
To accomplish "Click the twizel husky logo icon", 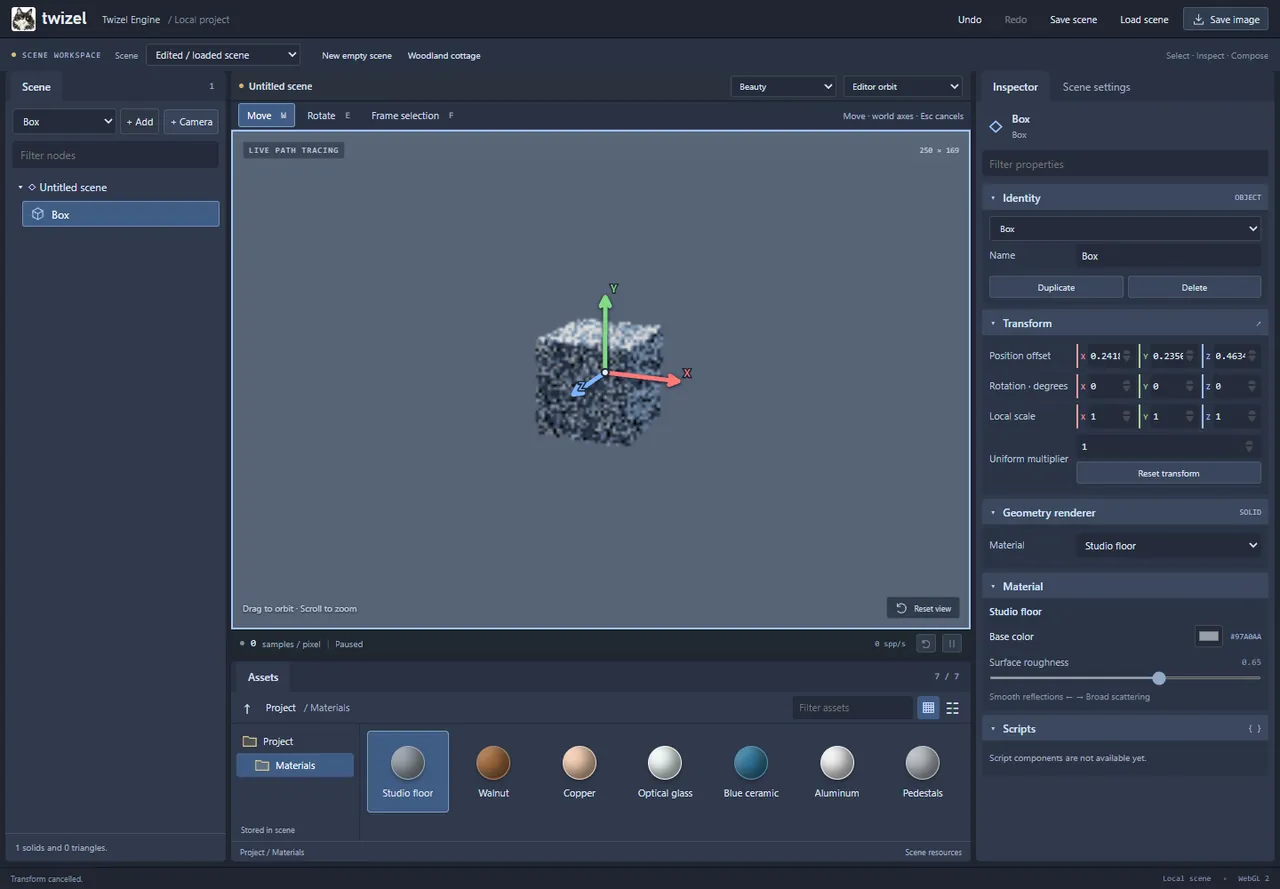I will [23, 19].
